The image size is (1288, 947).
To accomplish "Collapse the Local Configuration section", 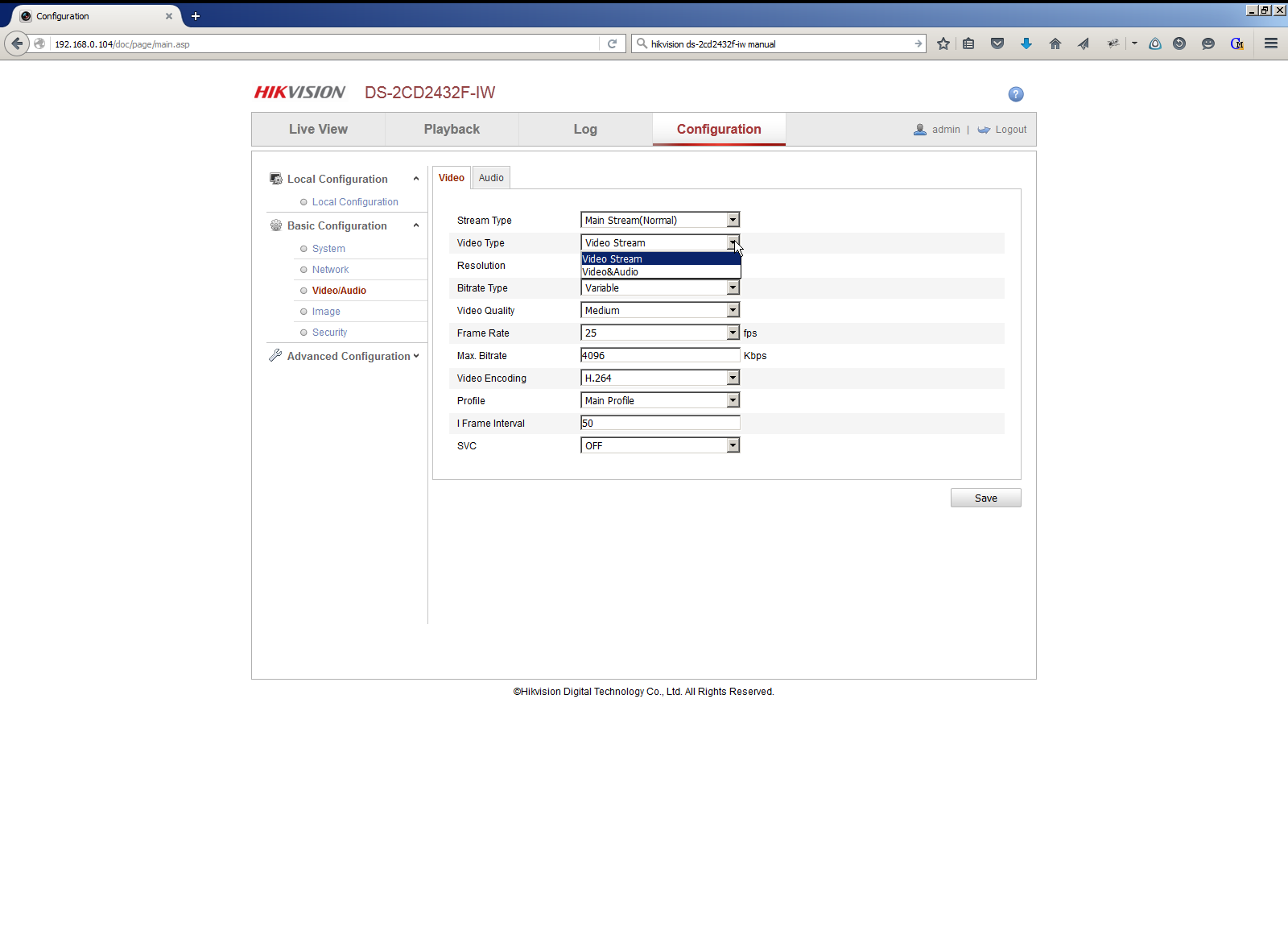I will (x=416, y=179).
